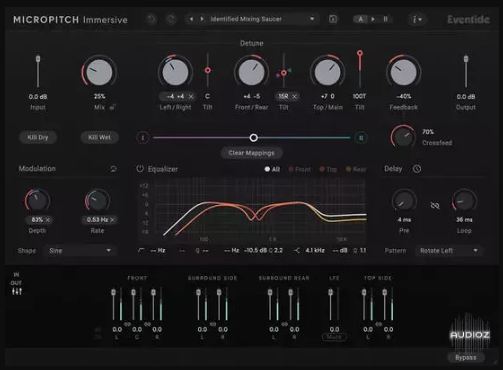Click macro snapshot I button
503x370 pixels.
coord(143,138)
